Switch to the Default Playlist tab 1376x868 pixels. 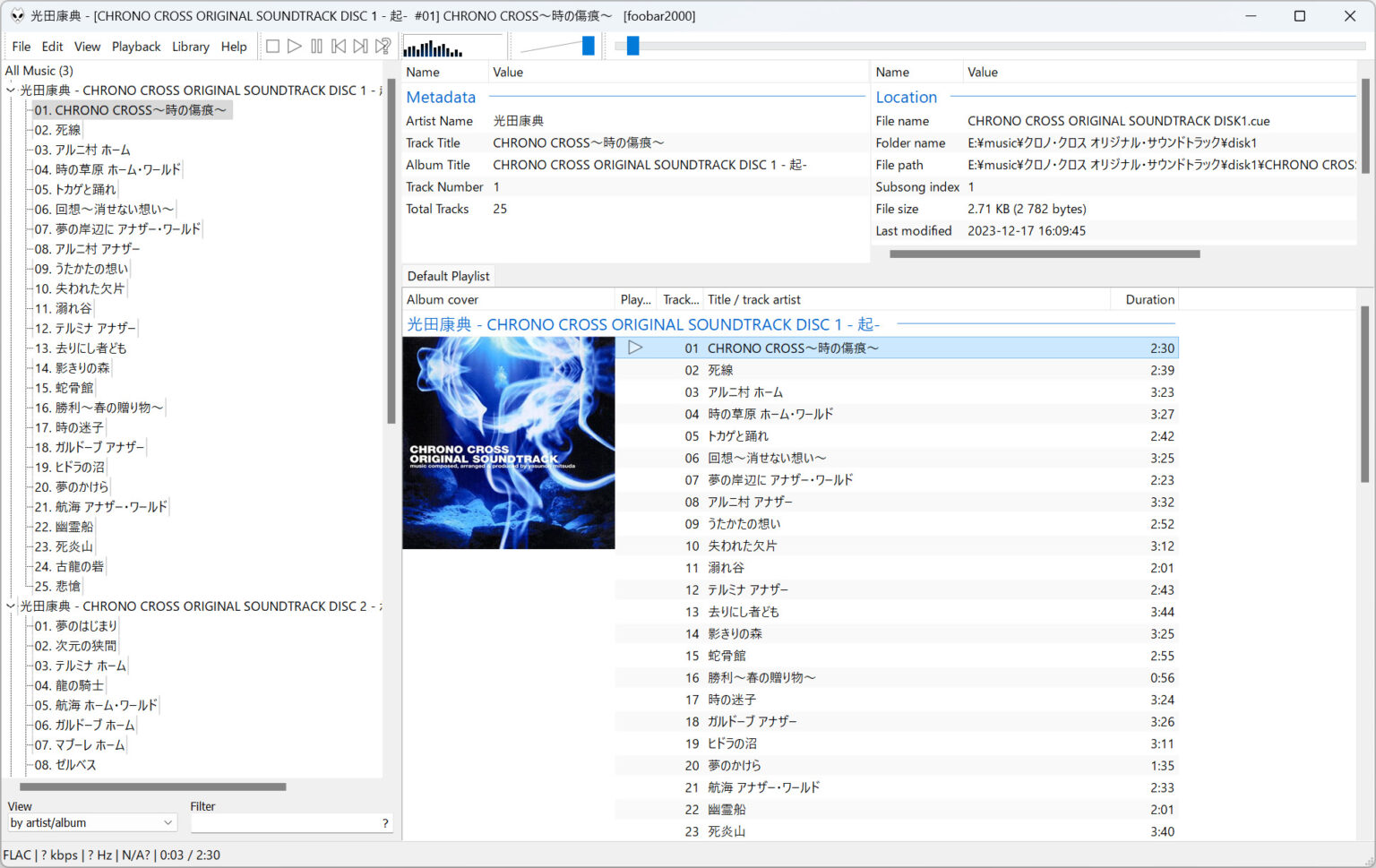tap(448, 275)
